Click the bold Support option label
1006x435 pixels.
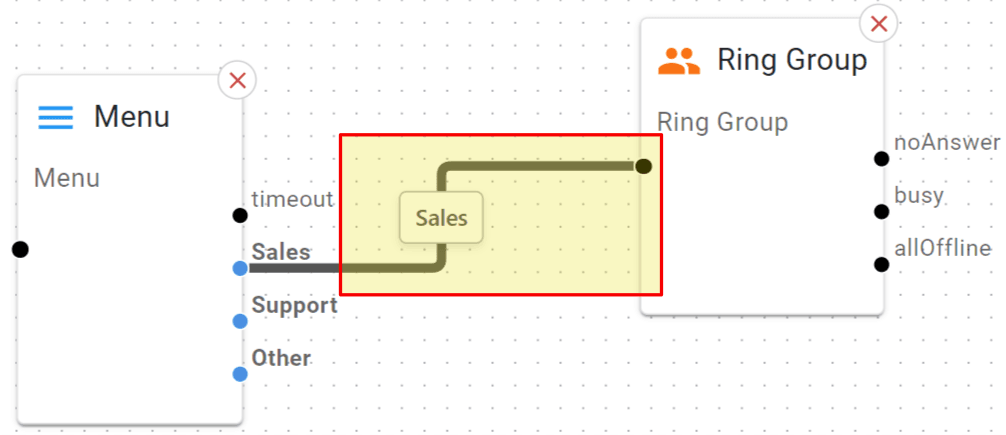pos(294,305)
